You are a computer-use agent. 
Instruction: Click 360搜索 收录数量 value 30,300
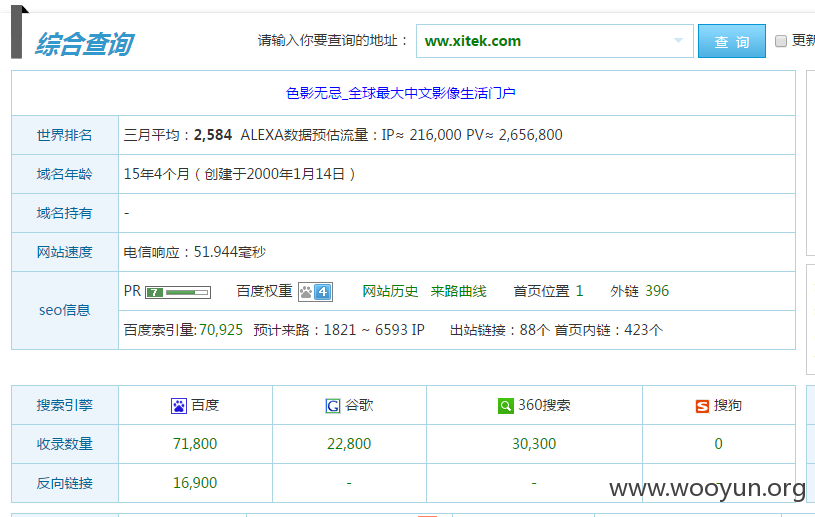(534, 444)
